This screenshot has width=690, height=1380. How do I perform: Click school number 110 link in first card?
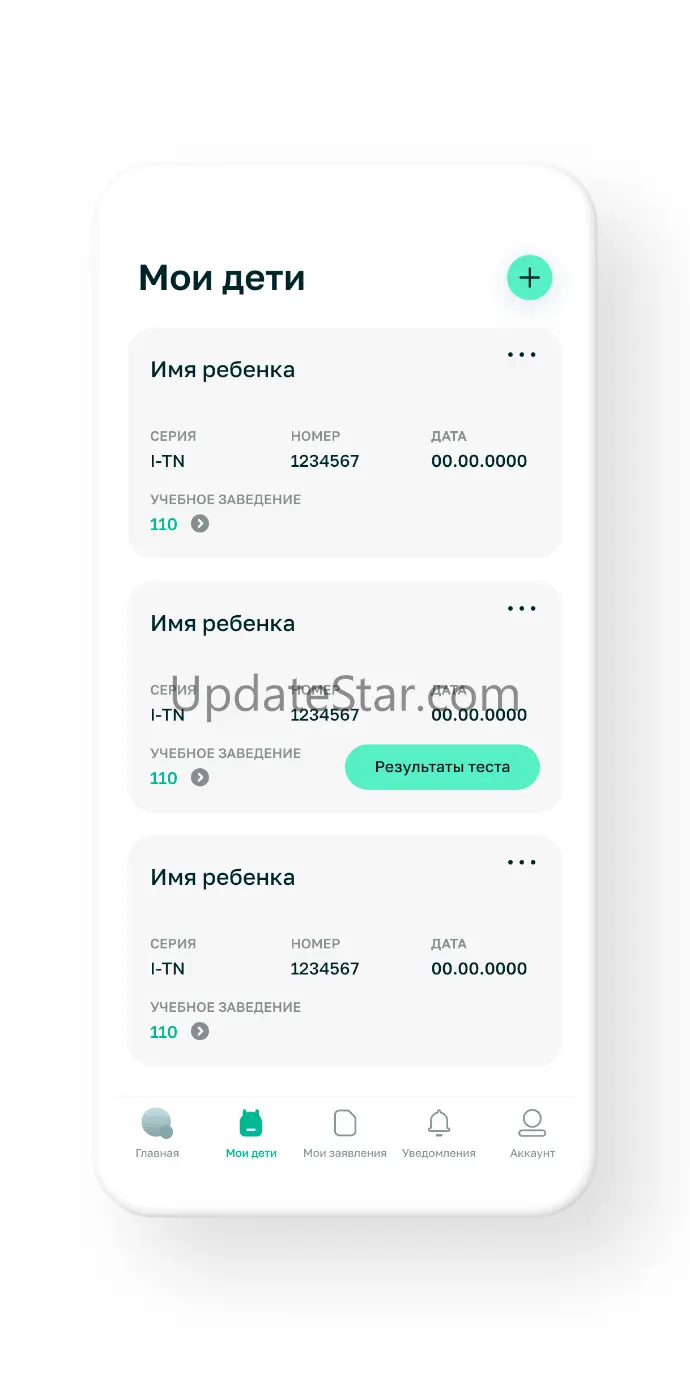coord(164,524)
